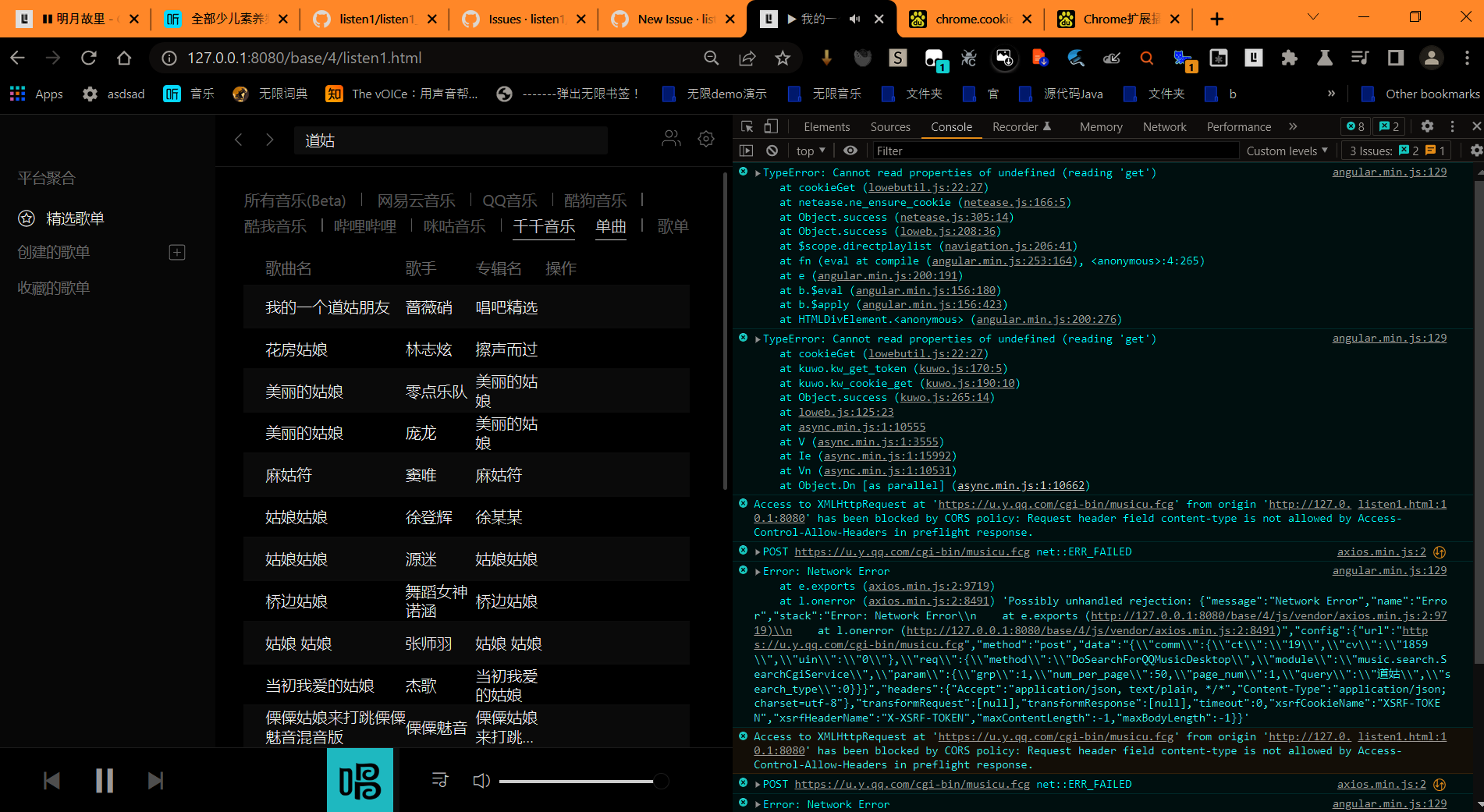The image size is (1484, 812).
Task: Toggle device toolbar in DevTools
Action: [771, 126]
